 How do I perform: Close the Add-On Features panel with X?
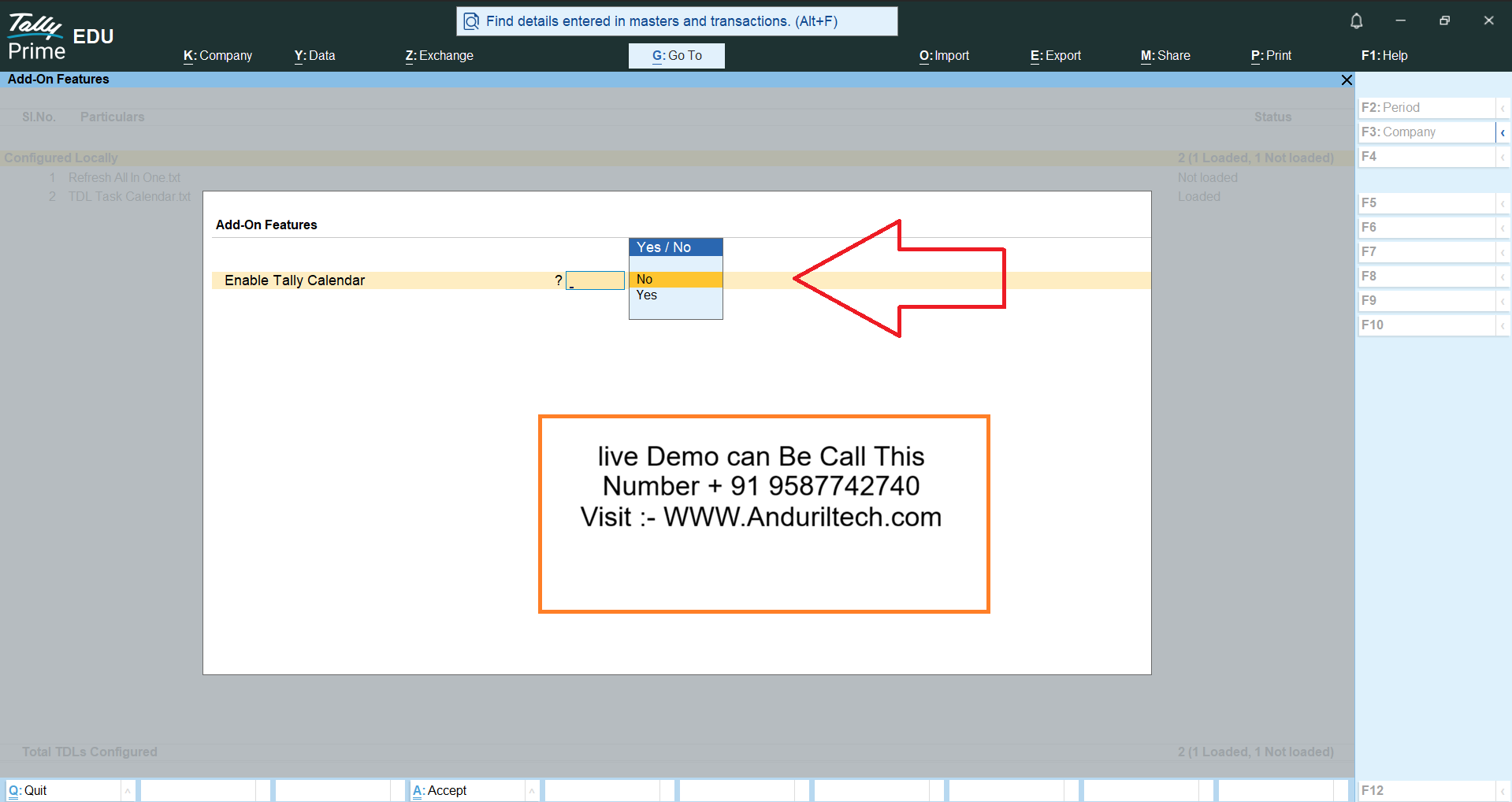(x=1347, y=80)
